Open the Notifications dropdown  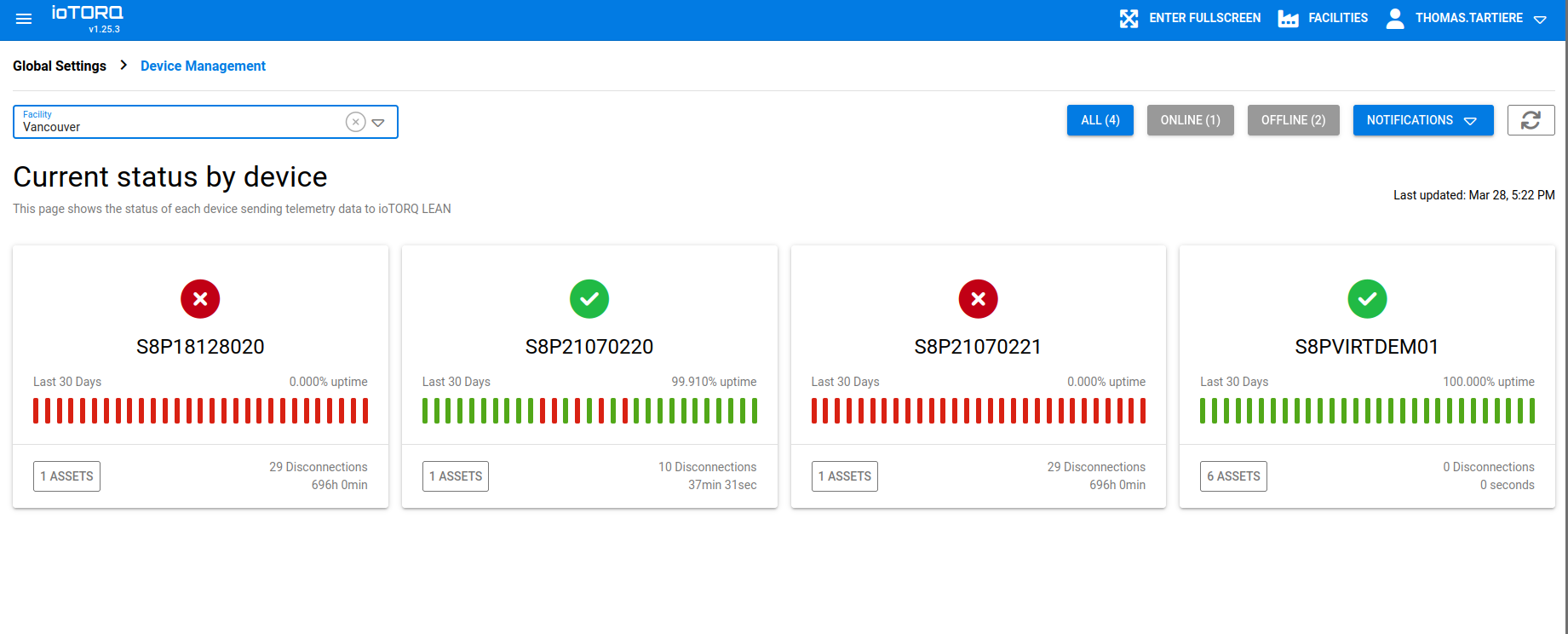(1423, 120)
